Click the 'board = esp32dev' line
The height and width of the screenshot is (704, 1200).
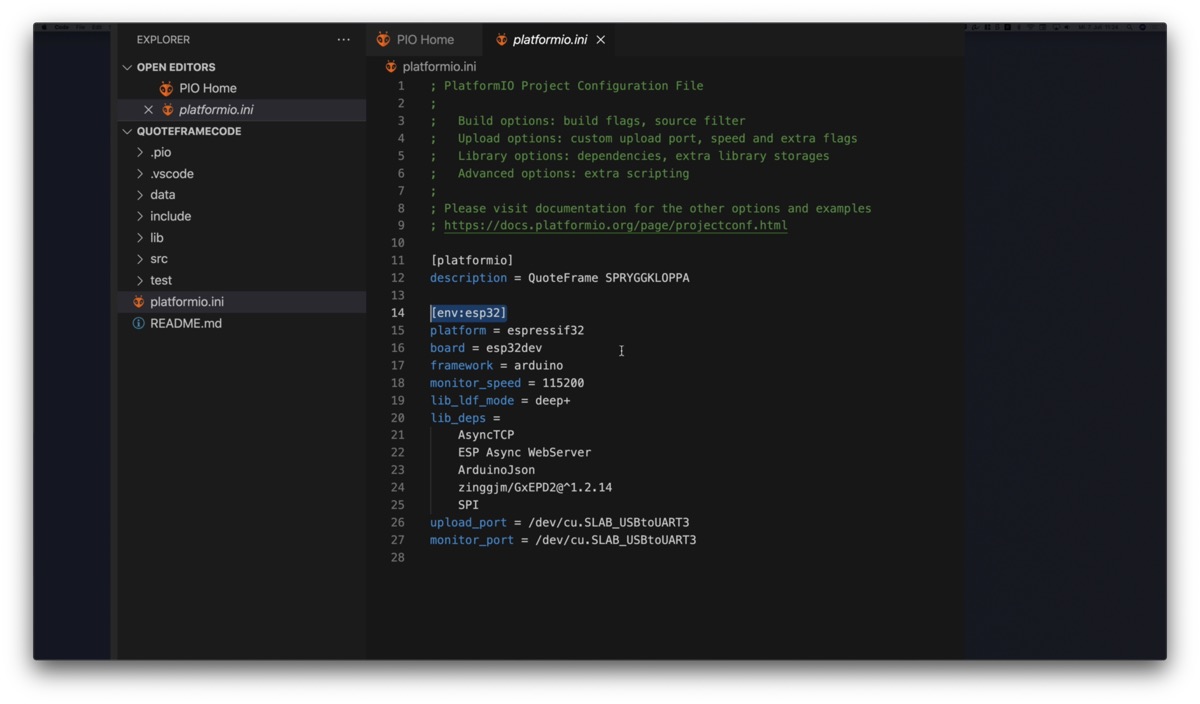(486, 348)
